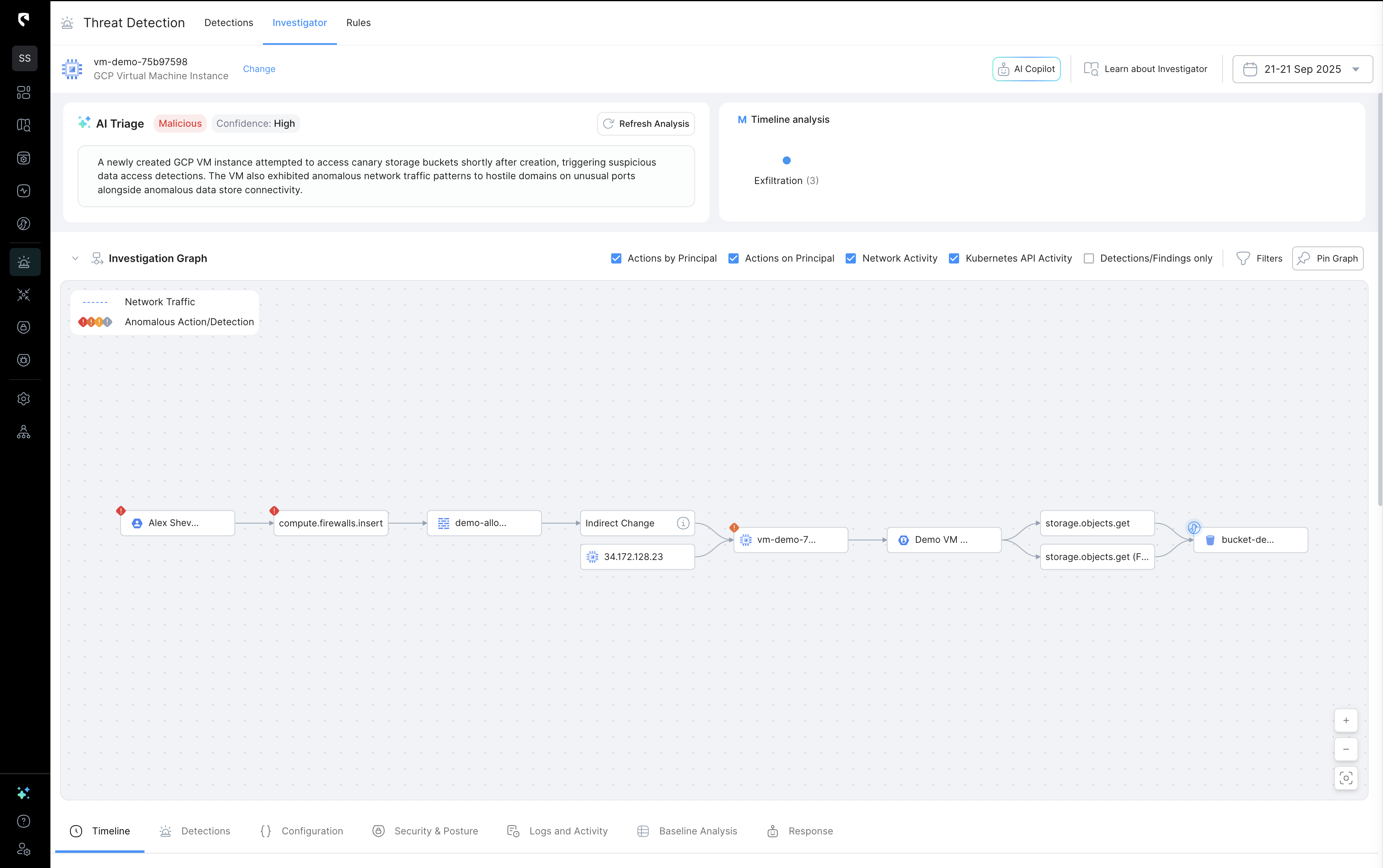Screen dimensions: 1383x868
Task: Uncheck Actions by Principal checkbox
Action: [616, 258]
